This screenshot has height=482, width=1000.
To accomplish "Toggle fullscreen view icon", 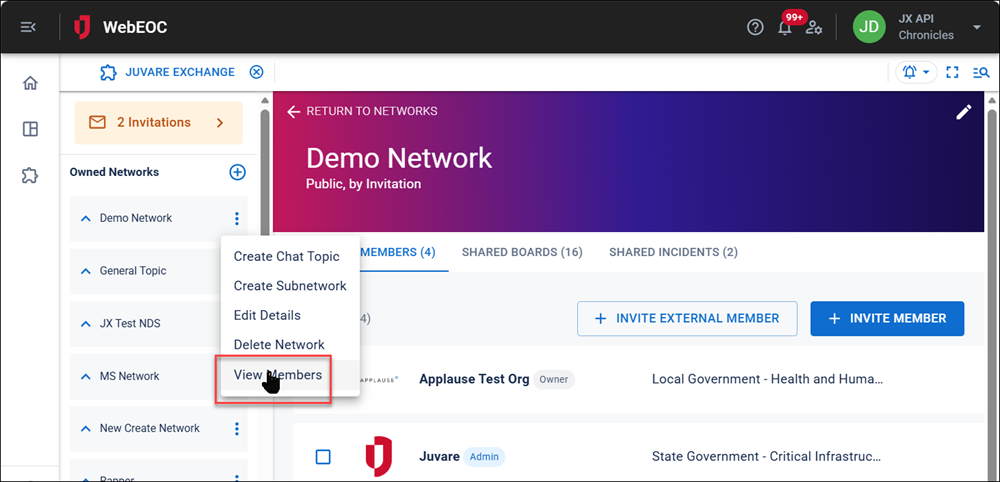I will [952, 72].
